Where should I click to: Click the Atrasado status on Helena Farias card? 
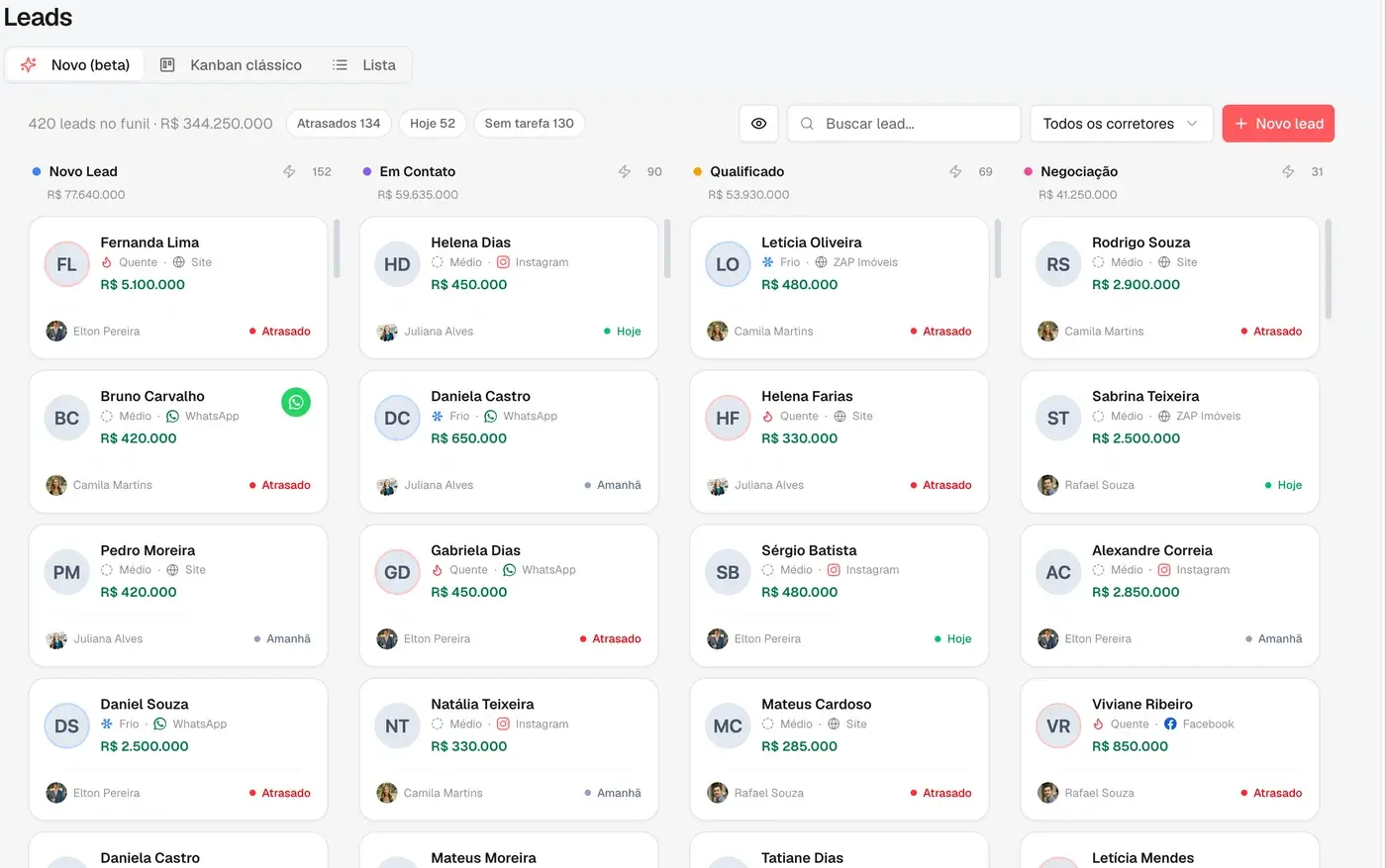pos(941,485)
